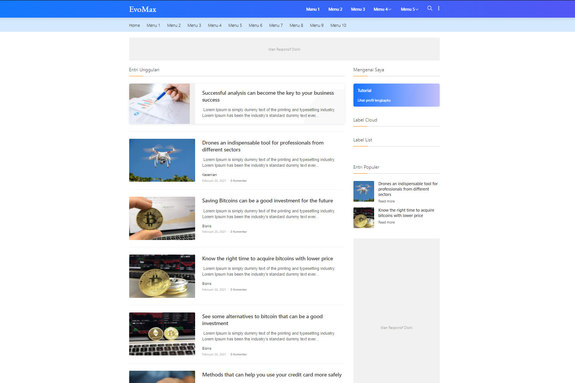Image resolution: width=575 pixels, height=383 pixels.
Task: Select Menu 3 in secondary nav bar
Action: coord(194,25)
